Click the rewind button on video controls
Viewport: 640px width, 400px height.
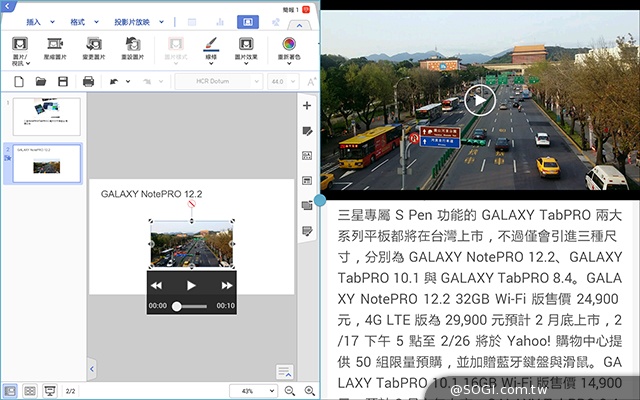[156, 286]
